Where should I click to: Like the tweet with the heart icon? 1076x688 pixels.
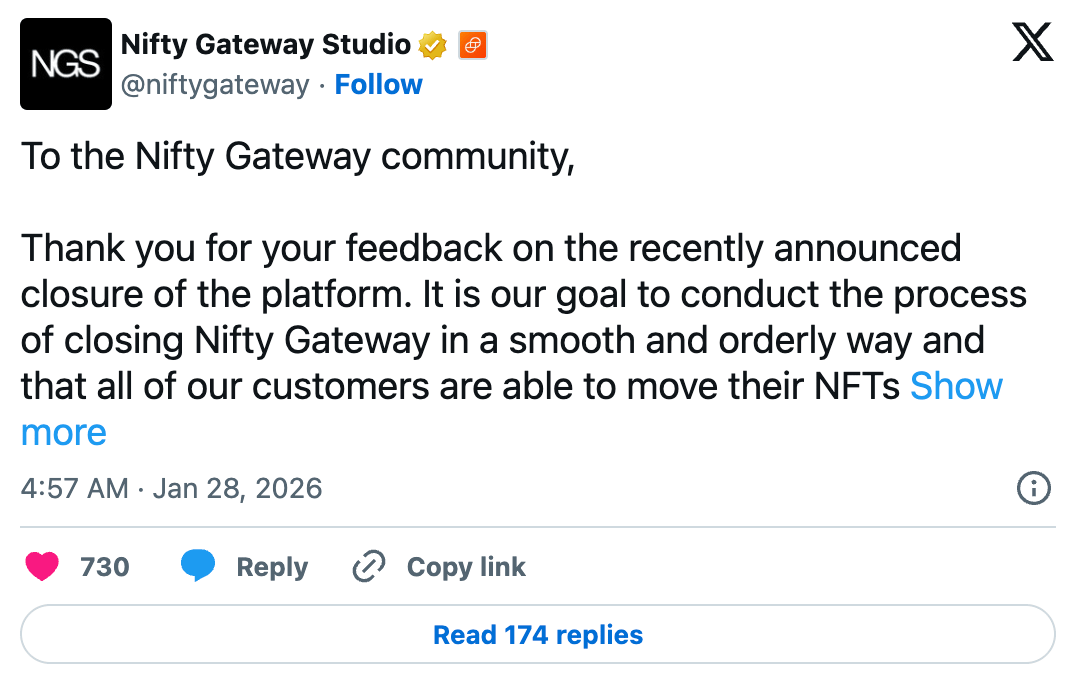pos(42,567)
